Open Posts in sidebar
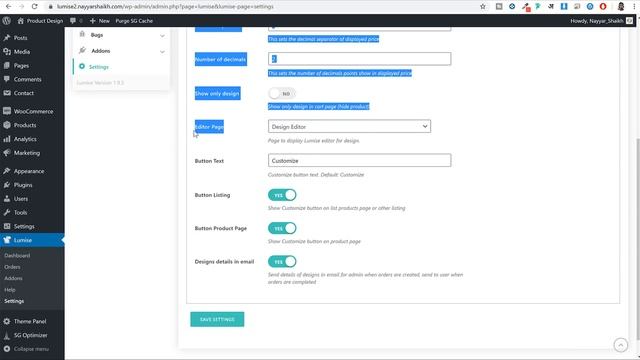This screenshot has width=640, height=360. [20, 38]
